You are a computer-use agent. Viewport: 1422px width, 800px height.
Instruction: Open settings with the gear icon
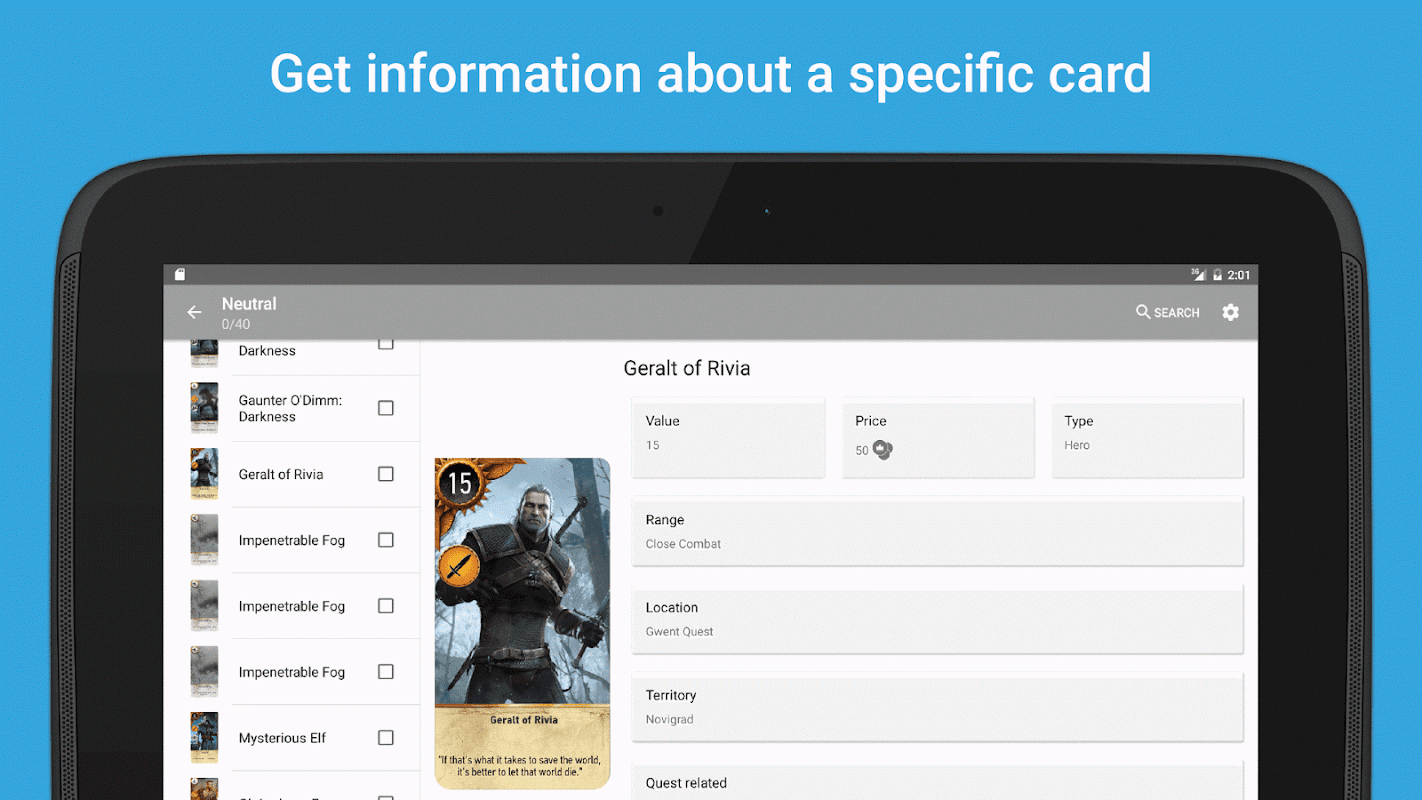point(1230,312)
